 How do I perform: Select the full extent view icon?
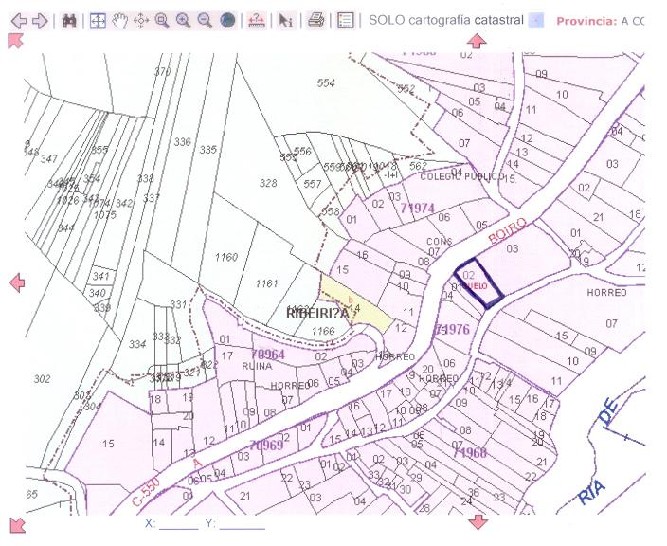coord(98,20)
